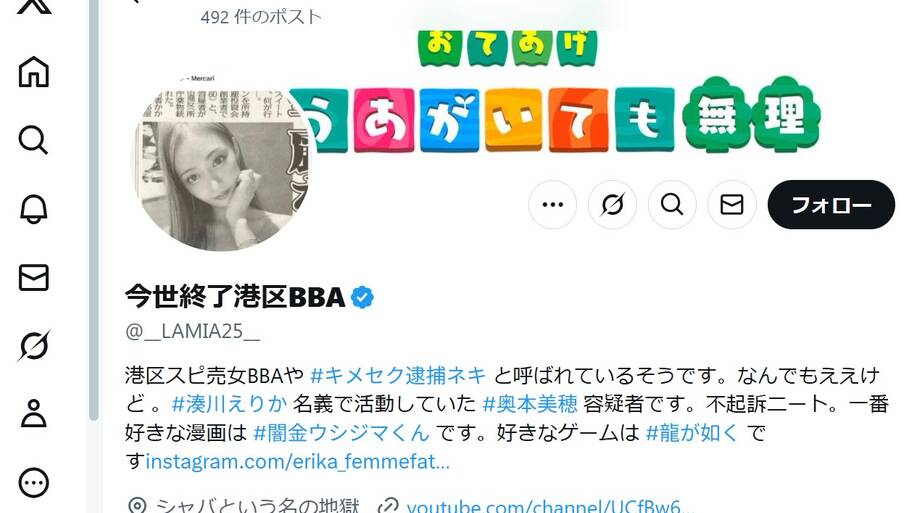Screen dimensions: 912x513
Task: Click the フォロー follow button
Action: click(x=831, y=205)
